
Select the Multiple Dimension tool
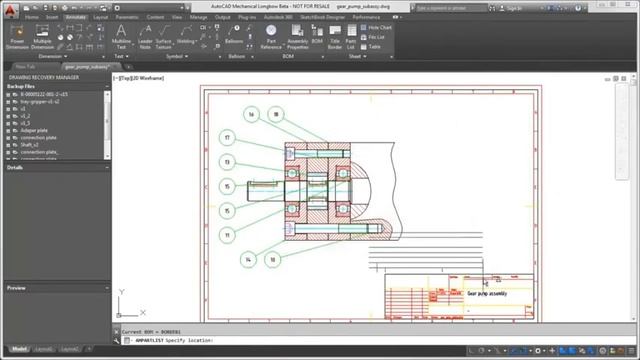(42, 37)
